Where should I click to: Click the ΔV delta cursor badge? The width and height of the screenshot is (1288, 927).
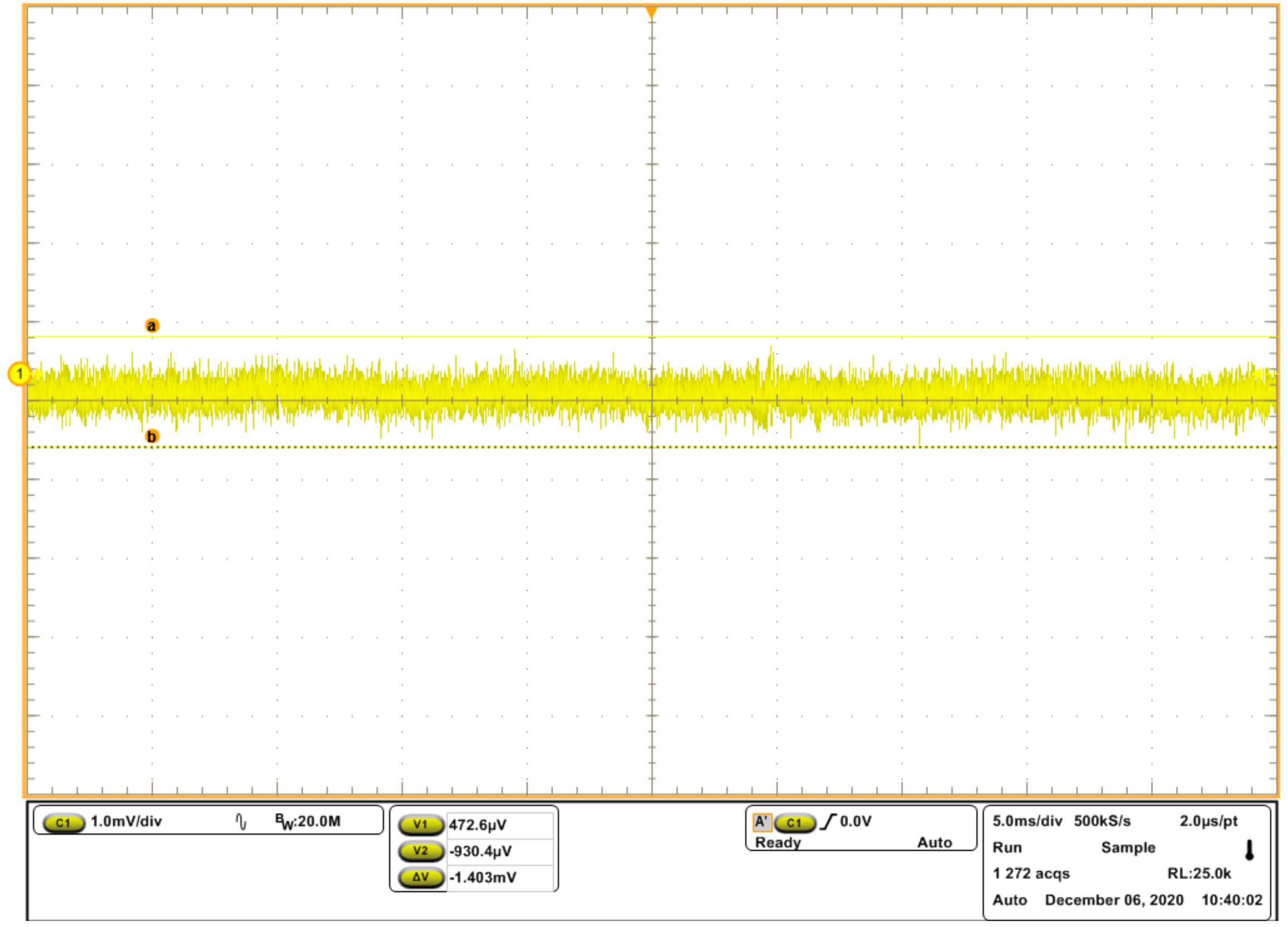coord(421,877)
